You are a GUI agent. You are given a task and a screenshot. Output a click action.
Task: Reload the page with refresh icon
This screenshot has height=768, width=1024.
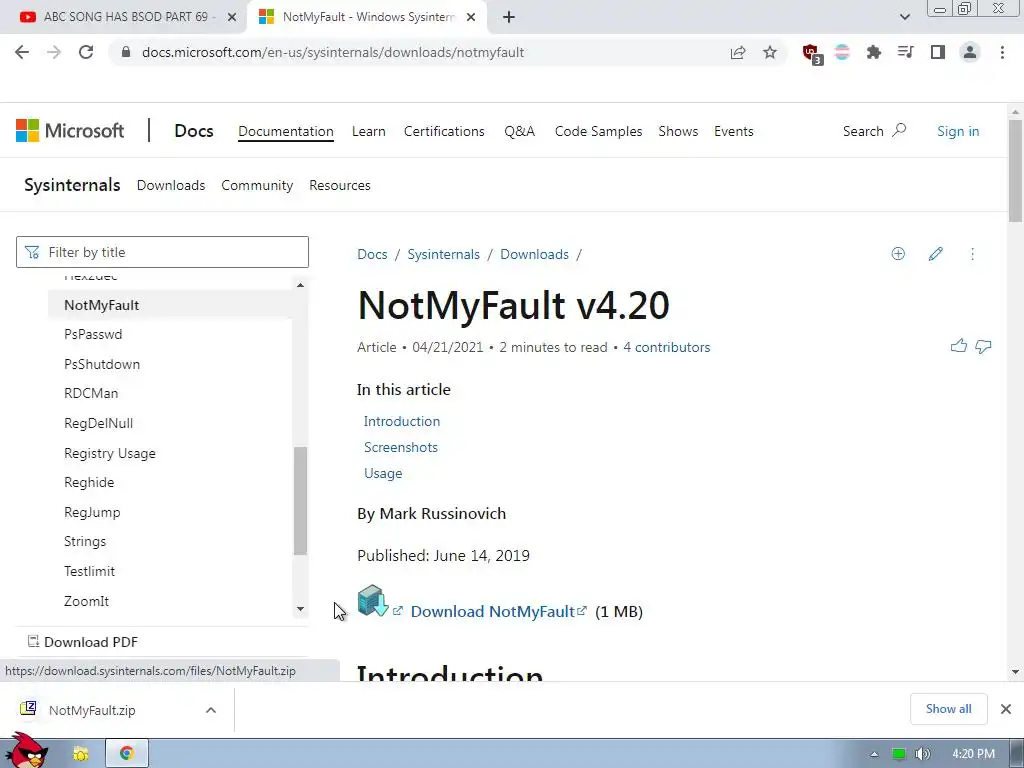(x=86, y=52)
